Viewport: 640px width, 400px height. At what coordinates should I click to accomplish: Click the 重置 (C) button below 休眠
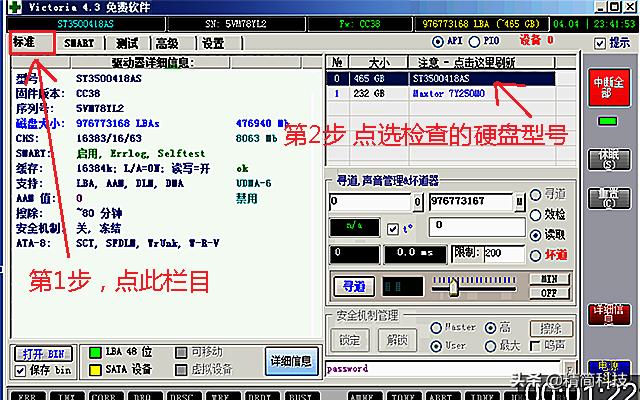(609, 199)
